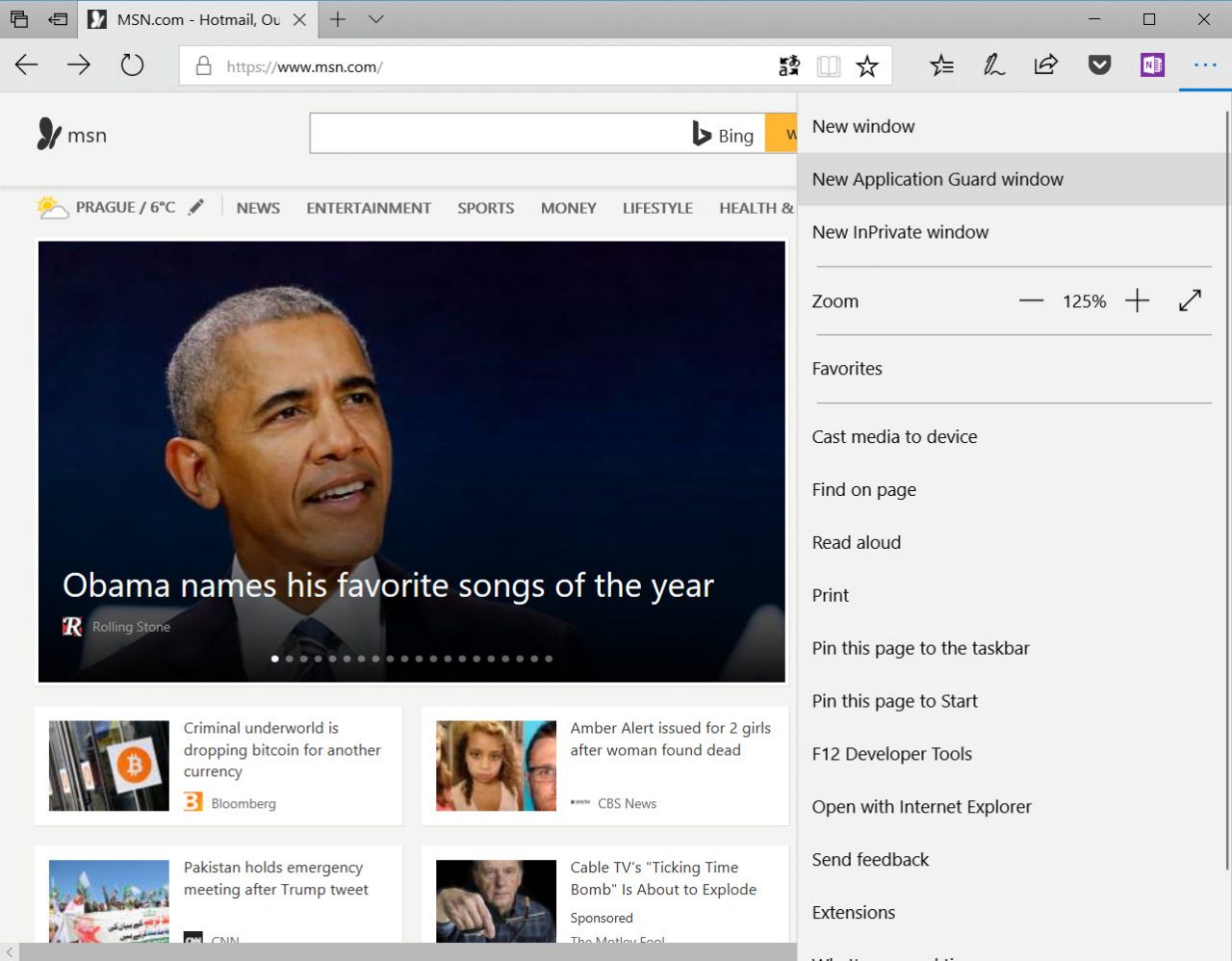Go forward to next page
This screenshot has width=1232, height=961.
click(79, 65)
